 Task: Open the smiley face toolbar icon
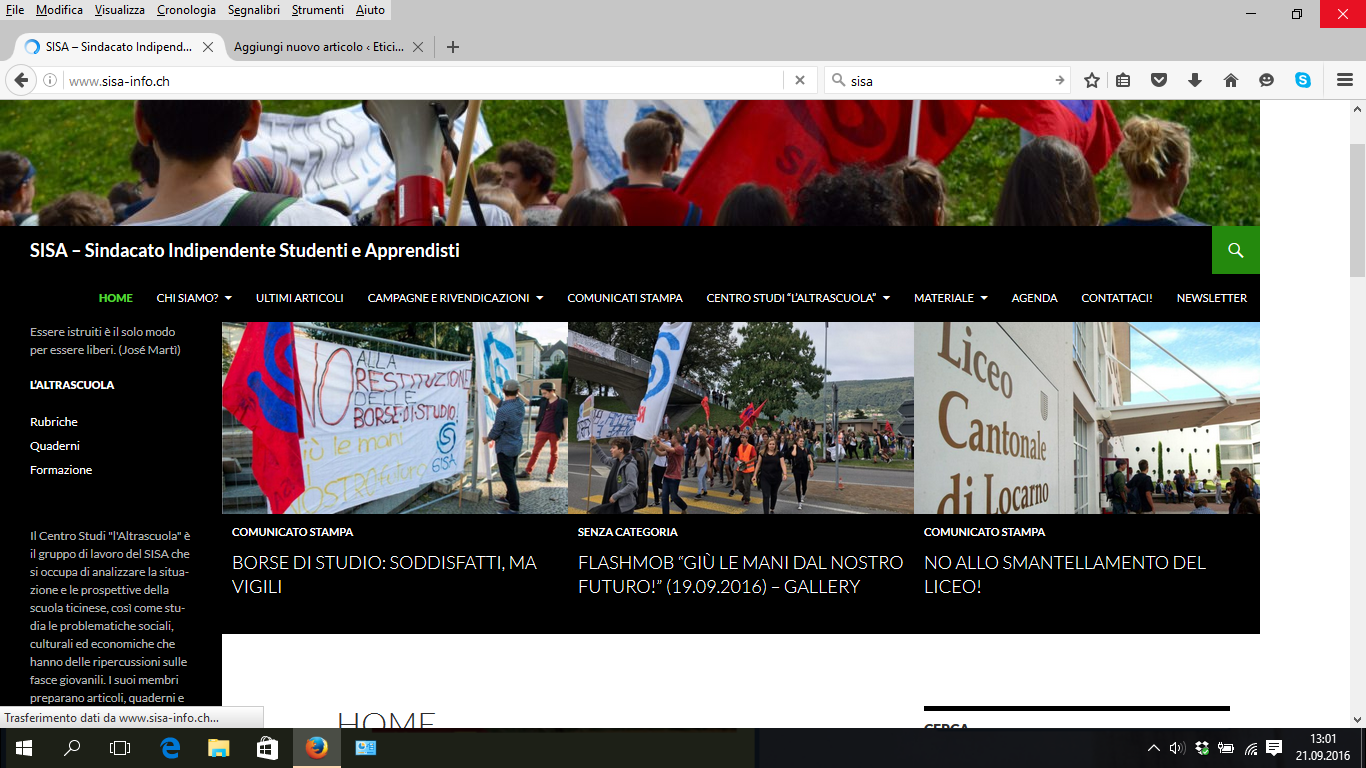1267,81
